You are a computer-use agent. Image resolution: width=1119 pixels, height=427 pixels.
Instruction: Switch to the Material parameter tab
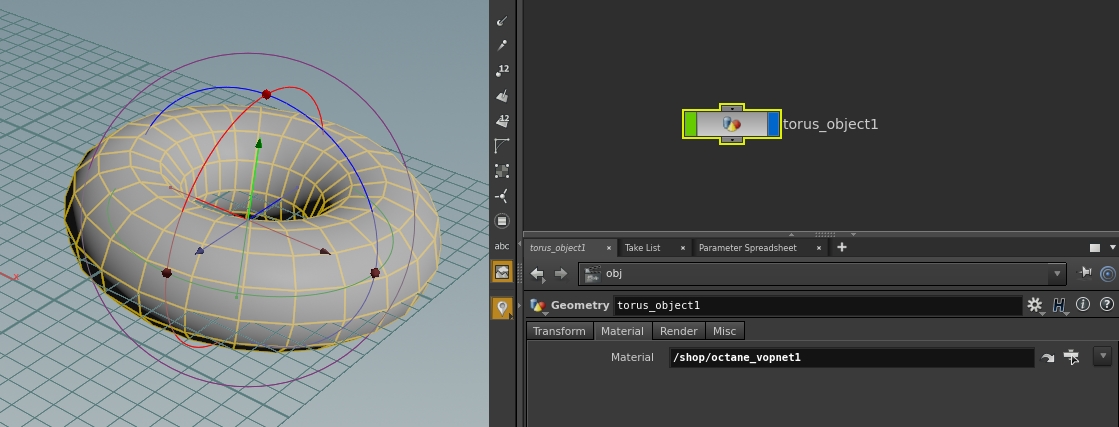click(622, 331)
